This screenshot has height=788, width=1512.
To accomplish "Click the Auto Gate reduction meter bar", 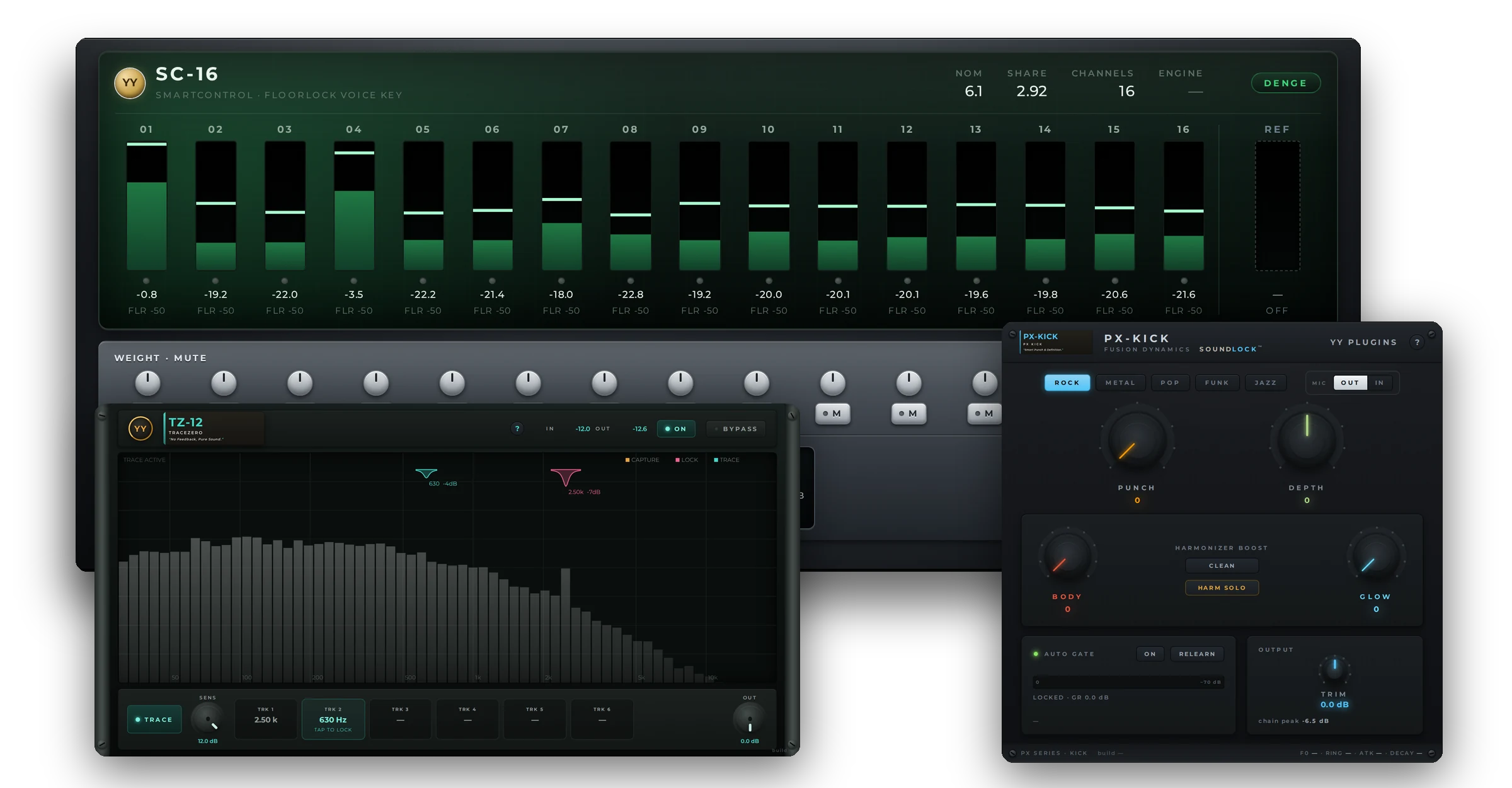I will click(1128, 682).
